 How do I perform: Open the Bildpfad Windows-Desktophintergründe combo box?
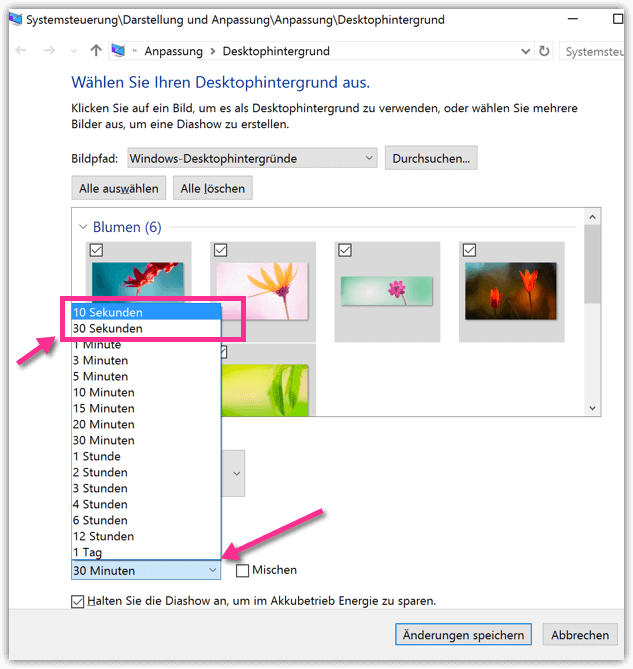[x=252, y=158]
